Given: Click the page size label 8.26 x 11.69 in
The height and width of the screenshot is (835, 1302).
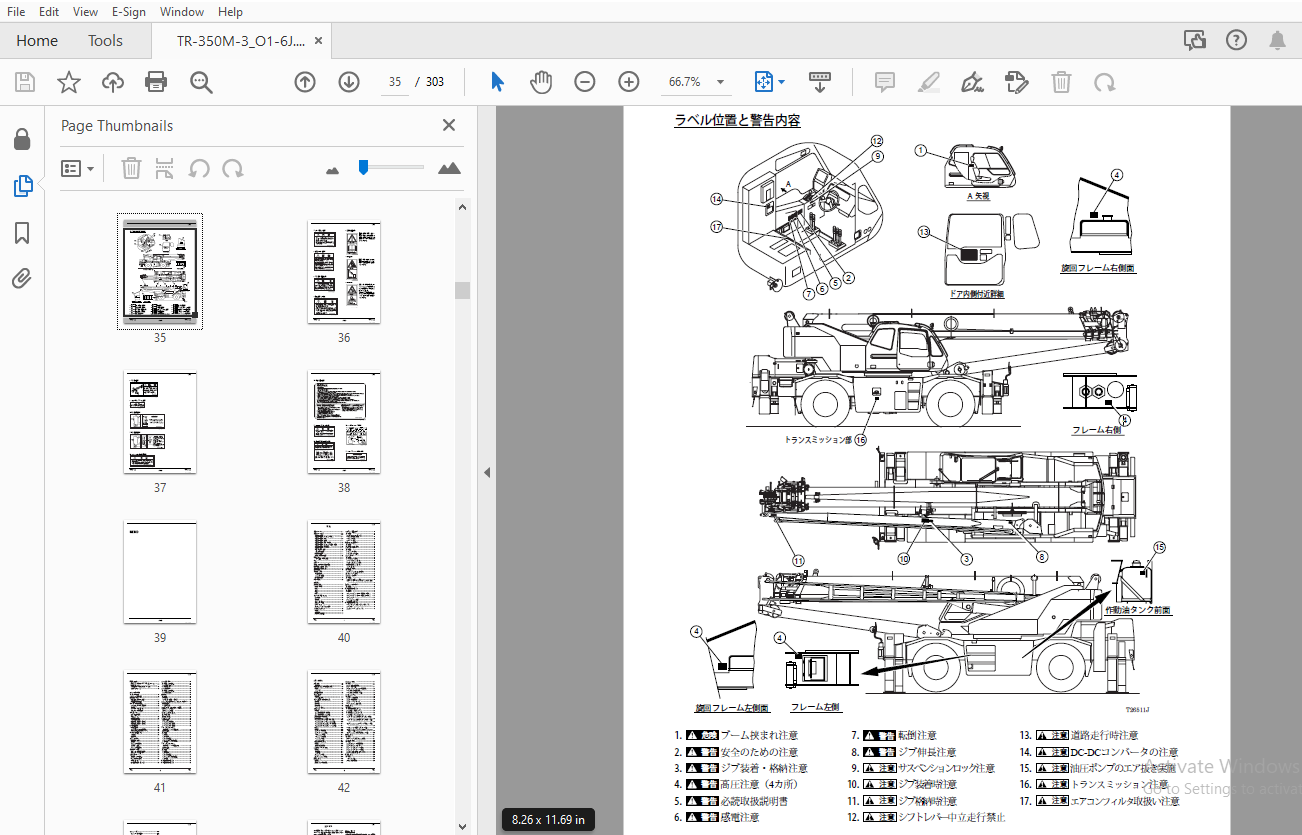Looking at the screenshot, I should (x=548, y=819).
